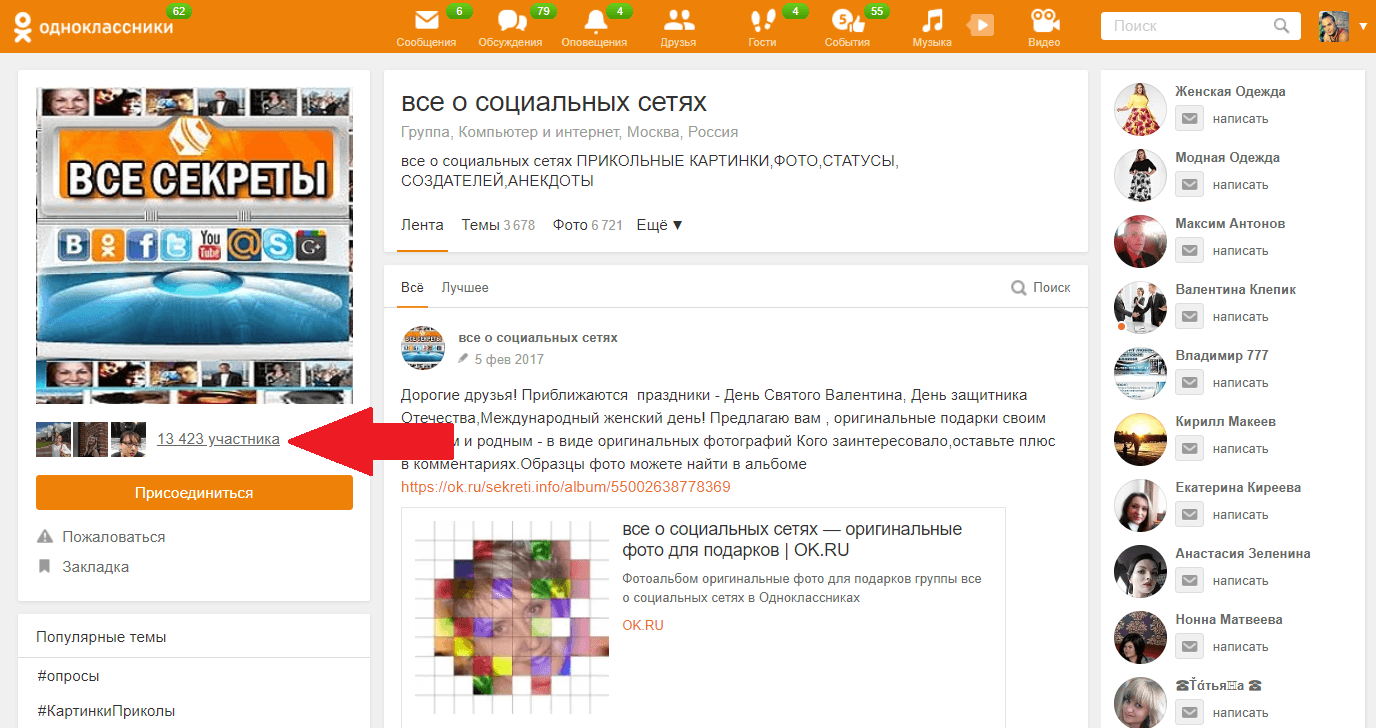Click the Компьютер и интернет category link
Viewport: 1376px width, 728px height.
click(x=539, y=132)
